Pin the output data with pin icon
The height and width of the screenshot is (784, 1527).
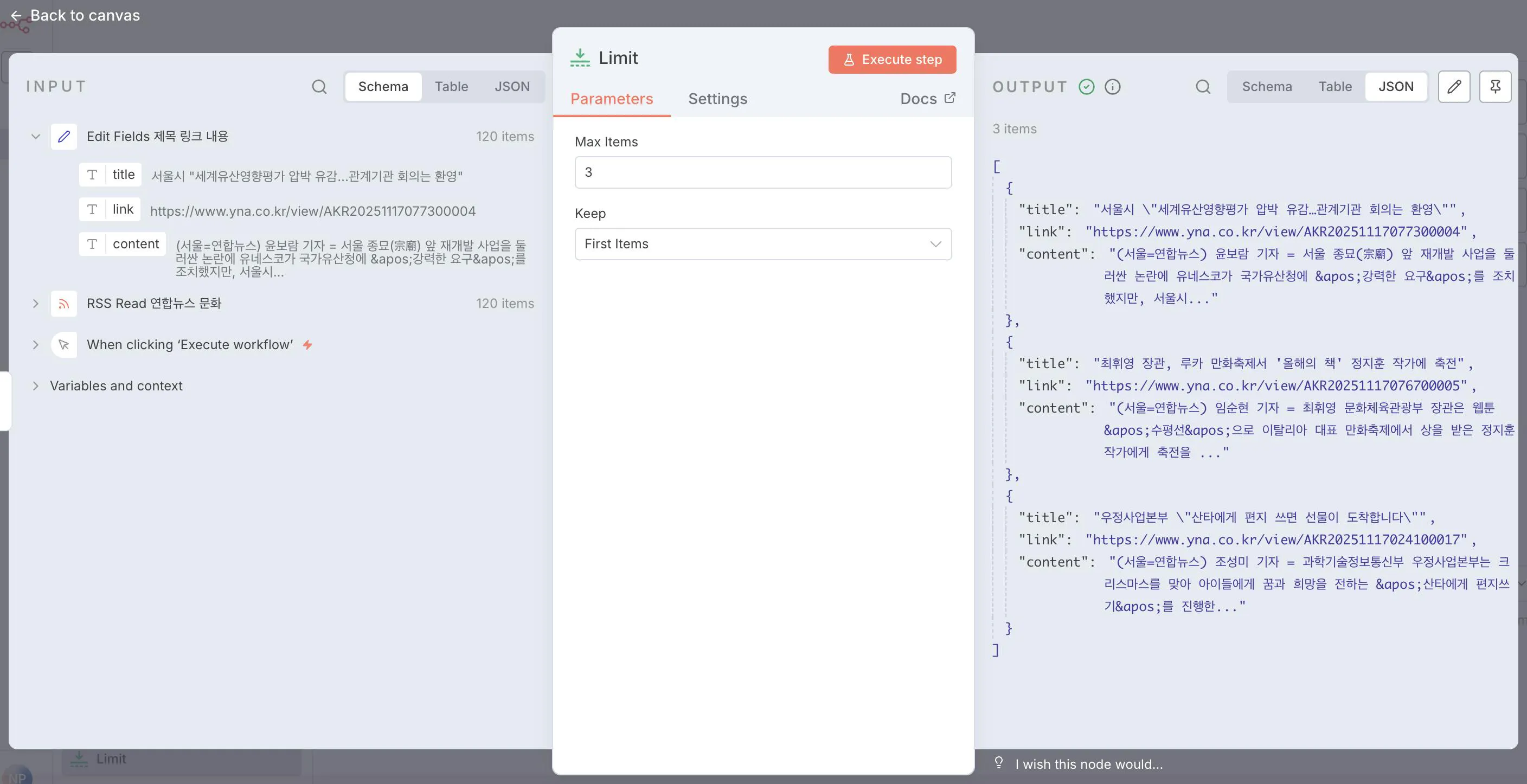point(1495,87)
